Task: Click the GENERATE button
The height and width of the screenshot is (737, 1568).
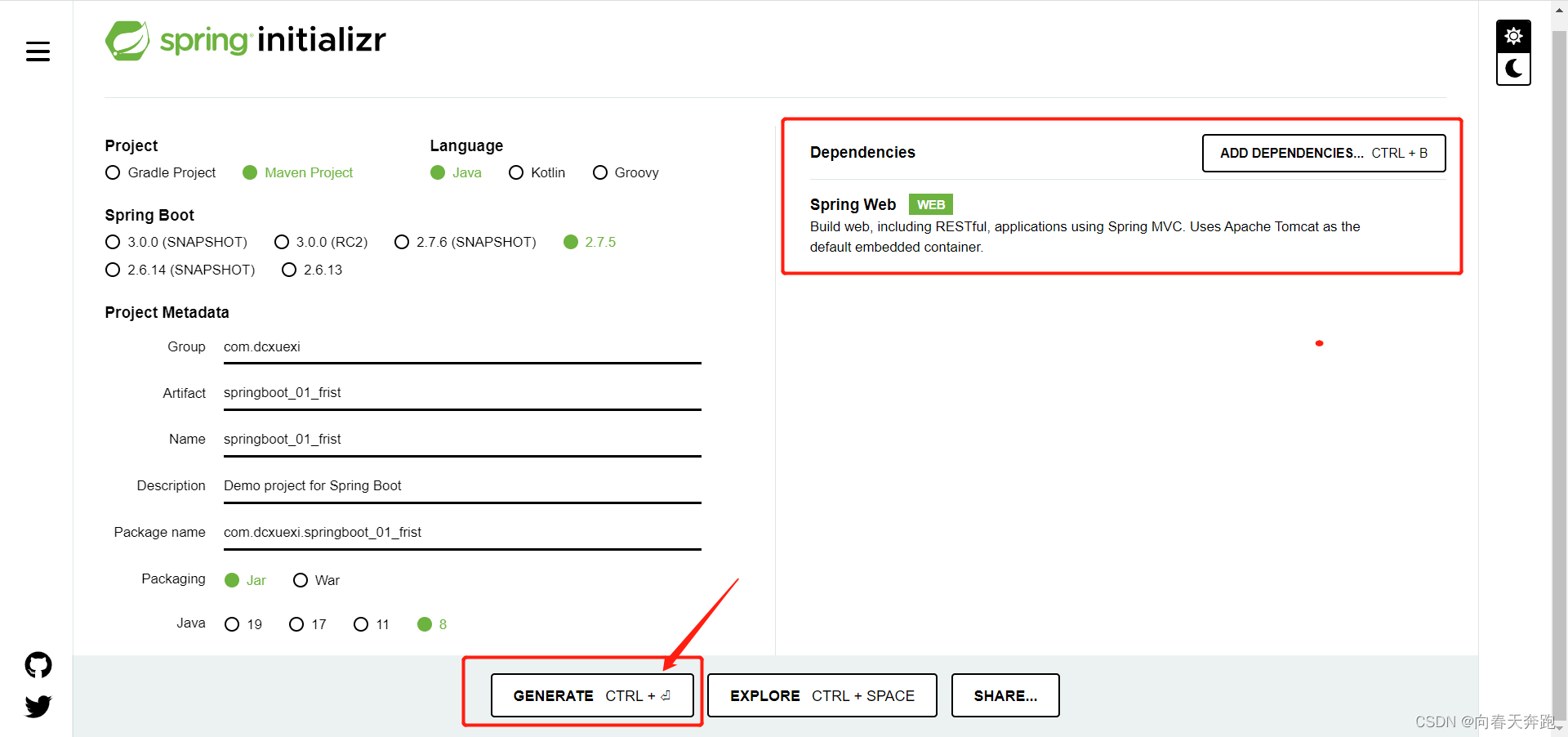Action: [x=592, y=695]
